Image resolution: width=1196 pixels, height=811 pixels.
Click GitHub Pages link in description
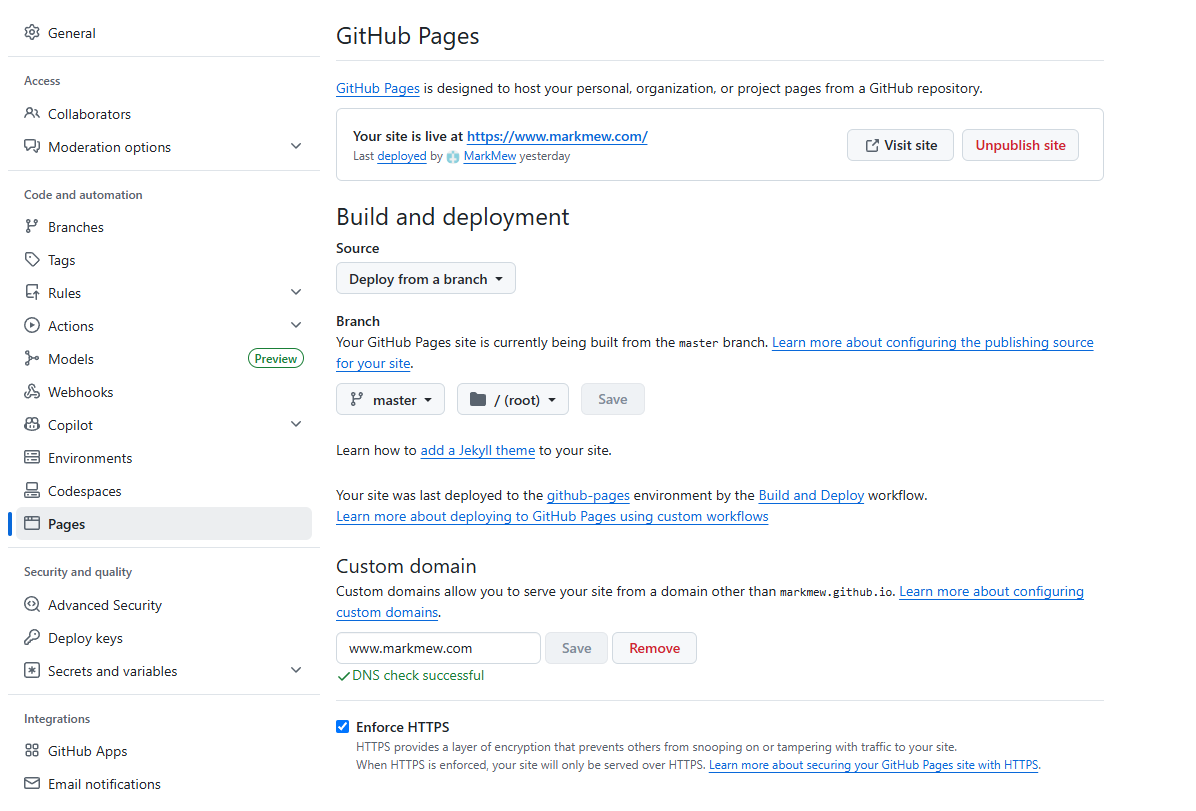coord(378,89)
